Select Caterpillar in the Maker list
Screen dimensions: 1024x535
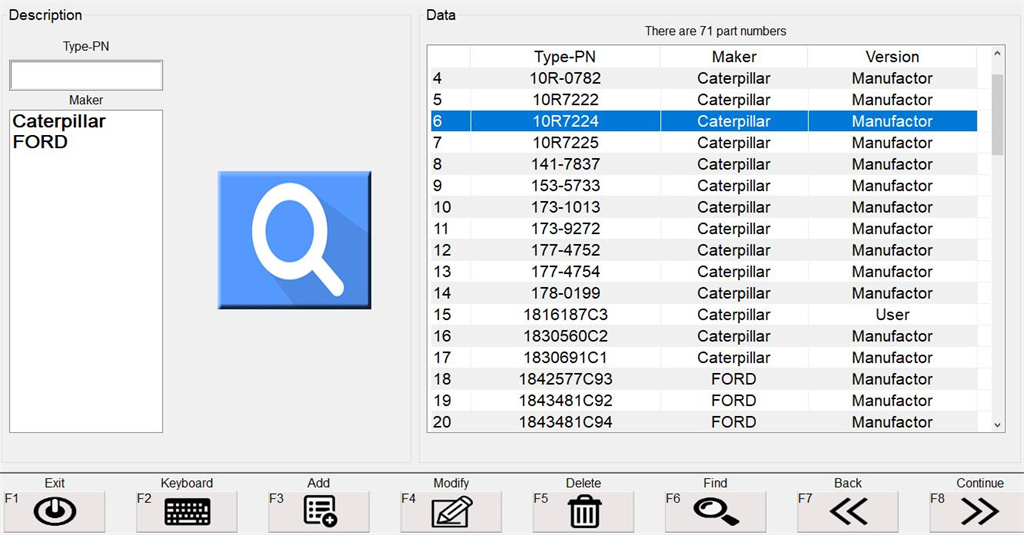(59, 122)
